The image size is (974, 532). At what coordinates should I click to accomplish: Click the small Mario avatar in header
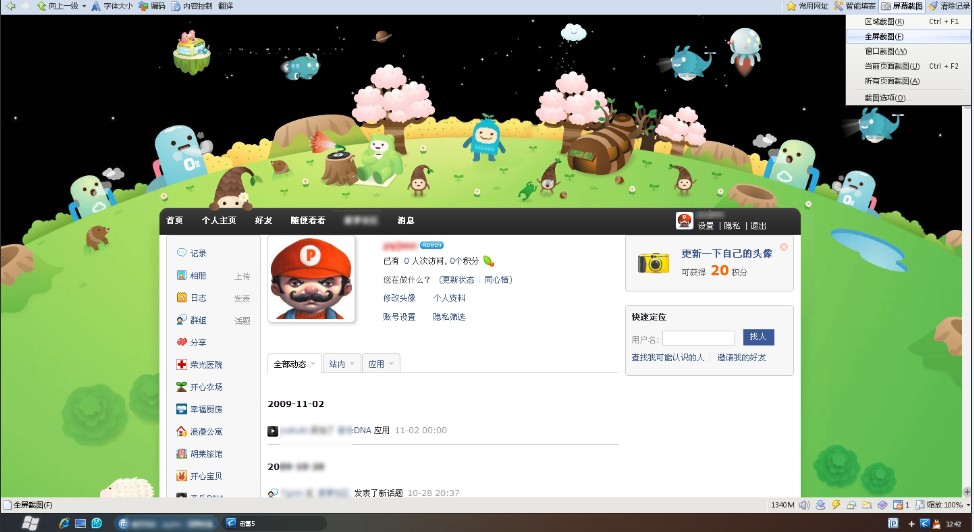click(685, 220)
